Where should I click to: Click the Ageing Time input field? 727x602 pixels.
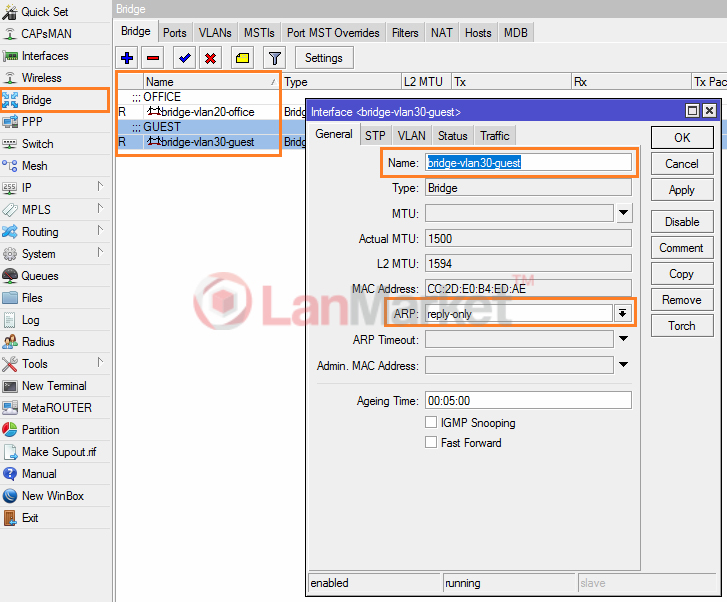tap(528, 400)
